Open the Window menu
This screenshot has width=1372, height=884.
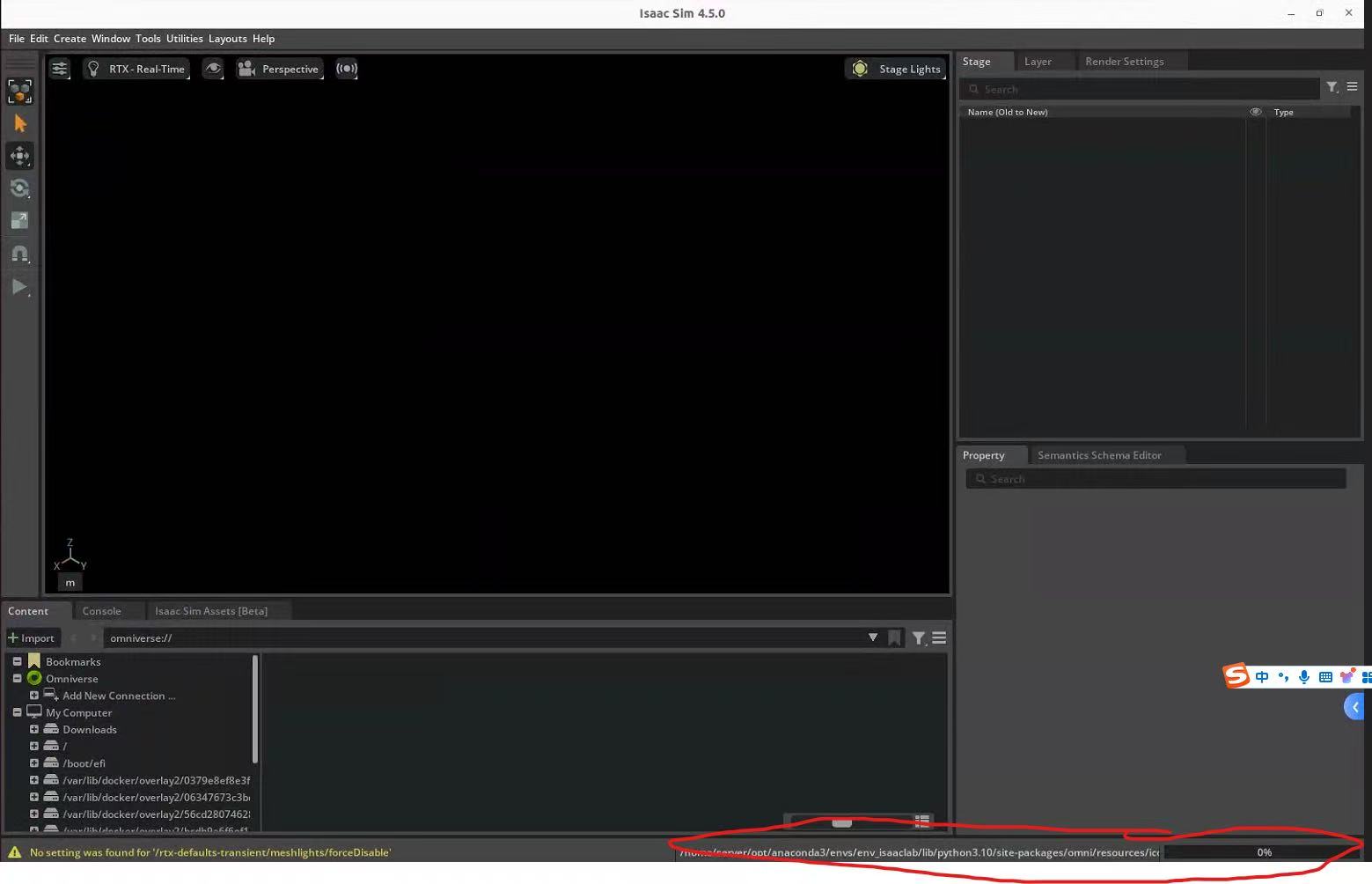coord(111,39)
